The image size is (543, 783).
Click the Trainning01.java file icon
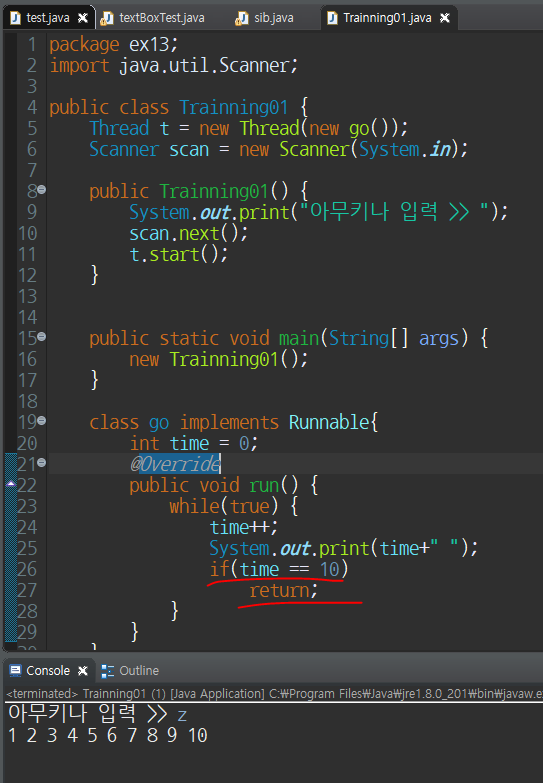point(332,18)
